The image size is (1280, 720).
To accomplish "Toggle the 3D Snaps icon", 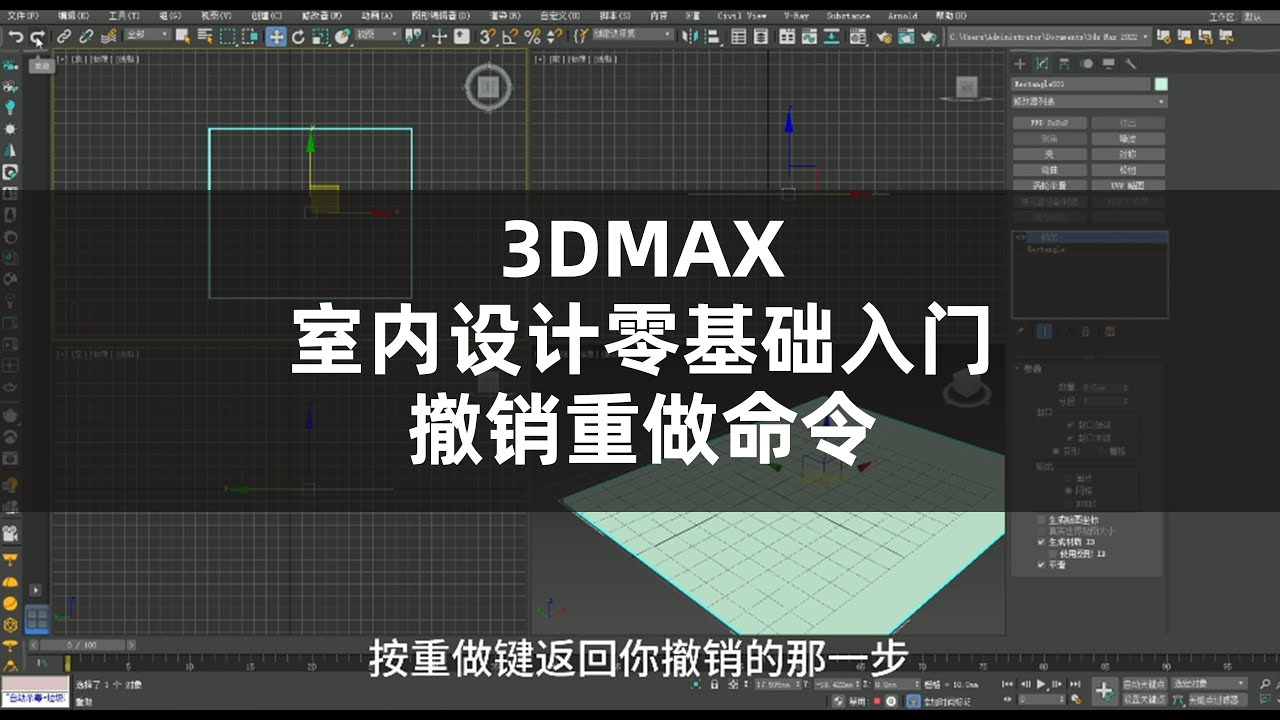I will pos(486,36).
